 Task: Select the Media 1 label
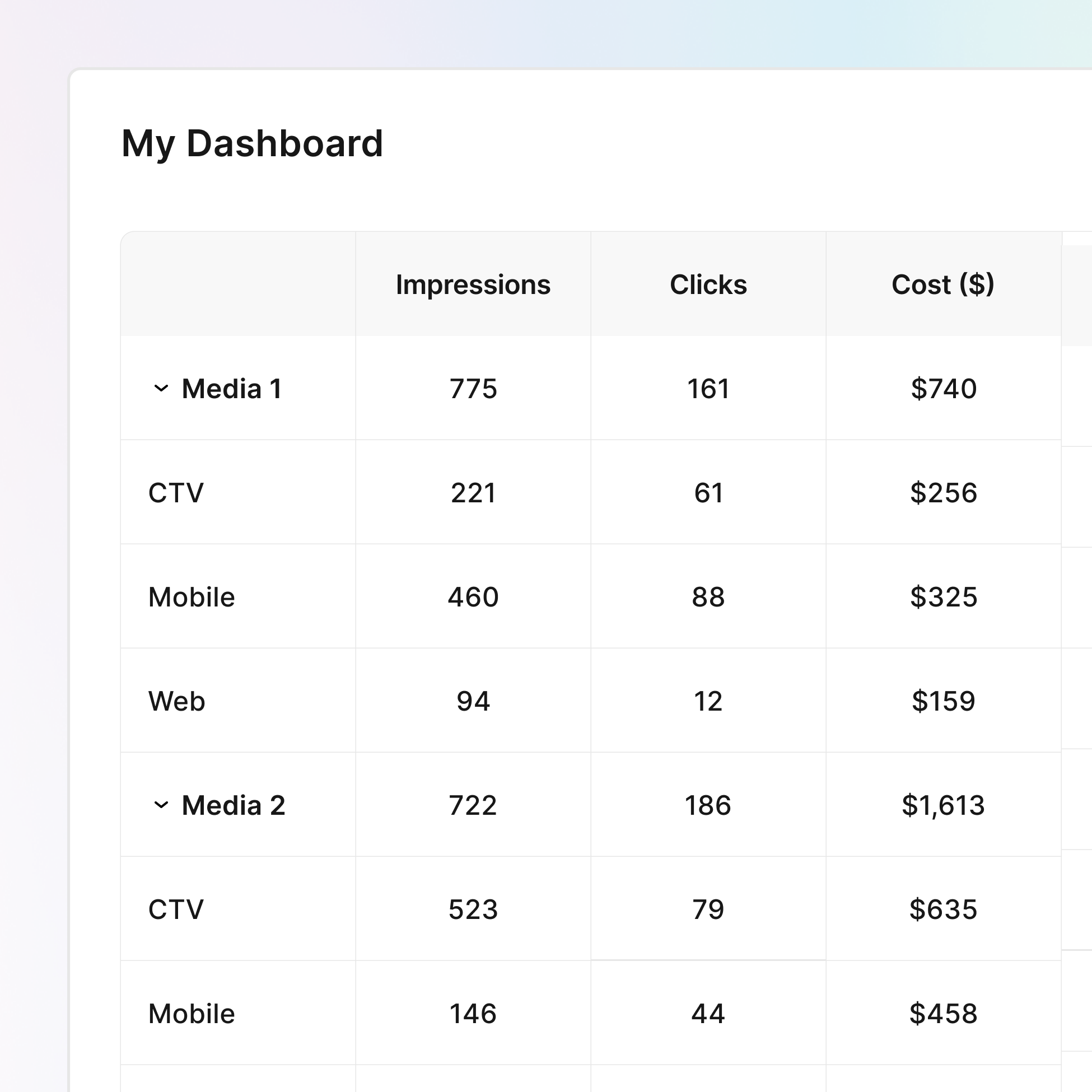(234, 388)
